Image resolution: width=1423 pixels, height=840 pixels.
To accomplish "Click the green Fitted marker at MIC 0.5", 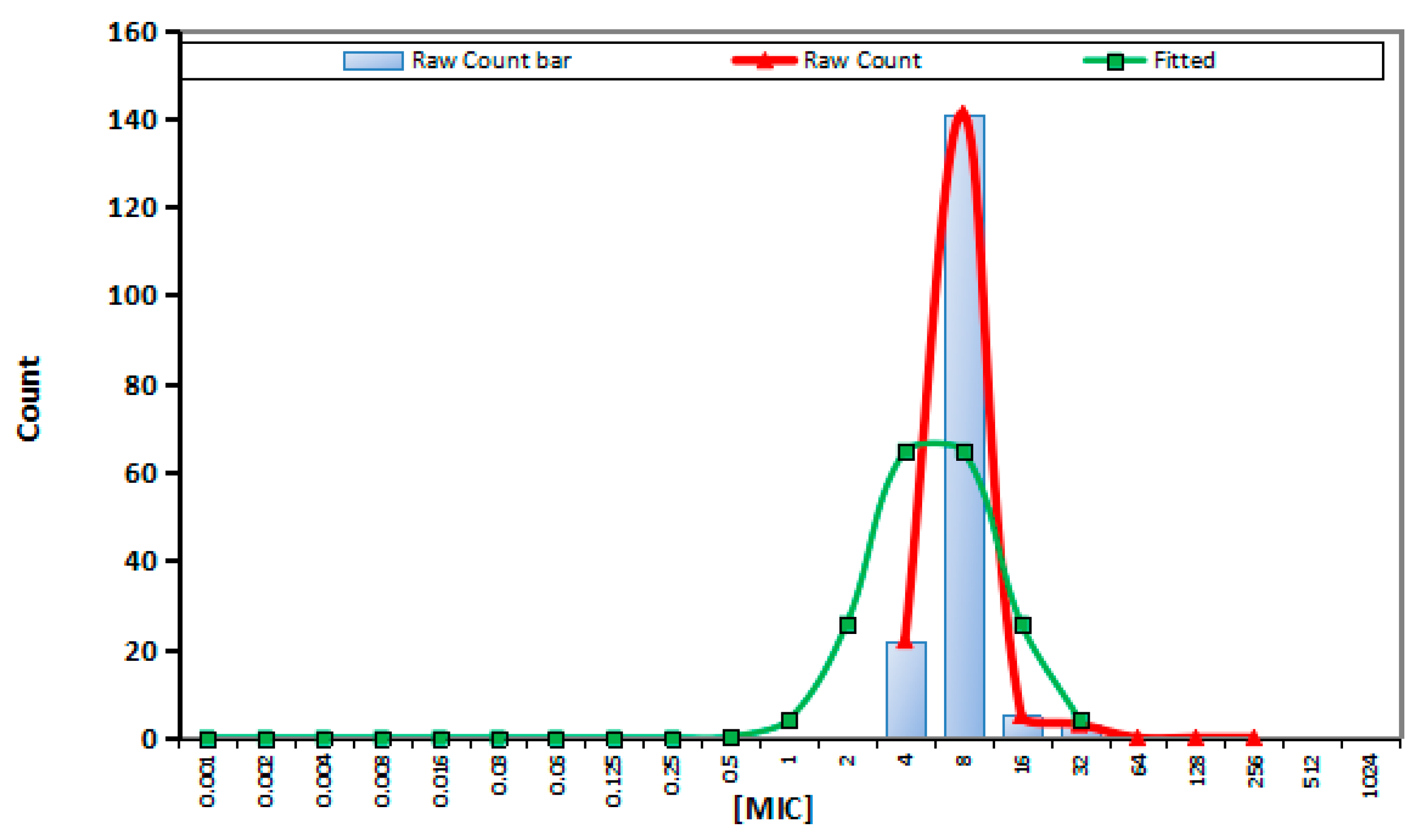I will coord(731,737).
